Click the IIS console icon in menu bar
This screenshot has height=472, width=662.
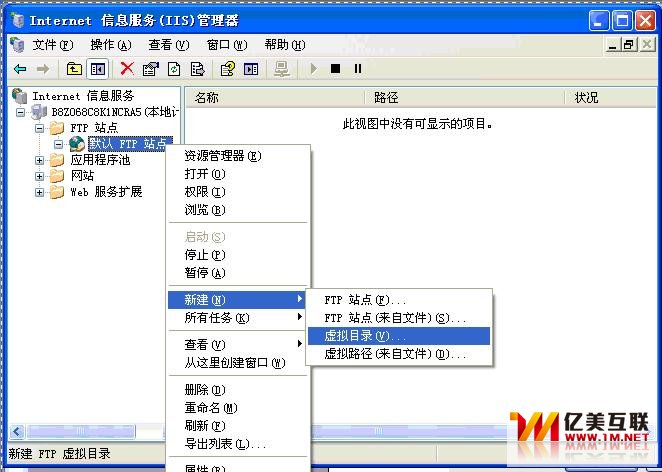(17, 45)
